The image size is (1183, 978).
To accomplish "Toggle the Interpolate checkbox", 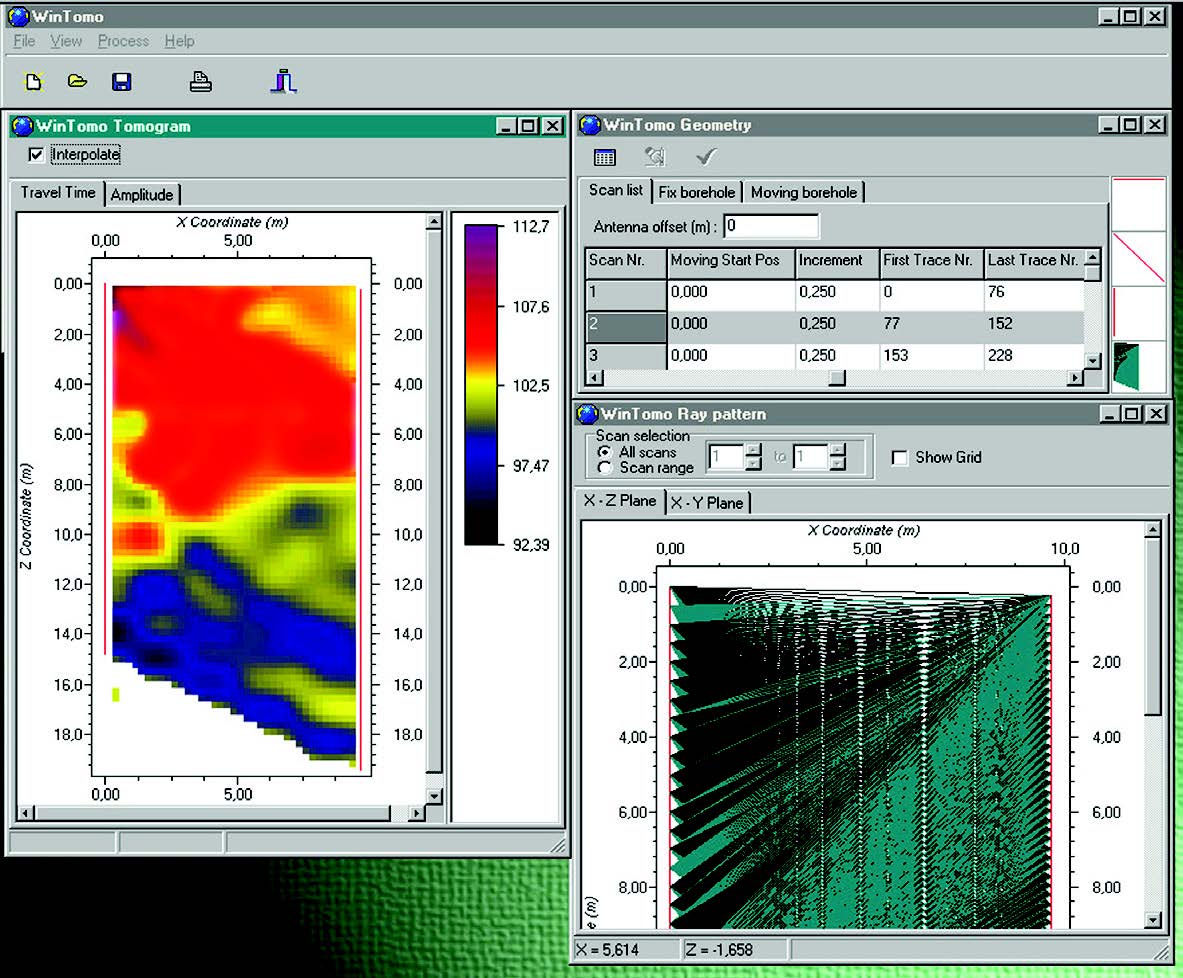I will point(35,155).
